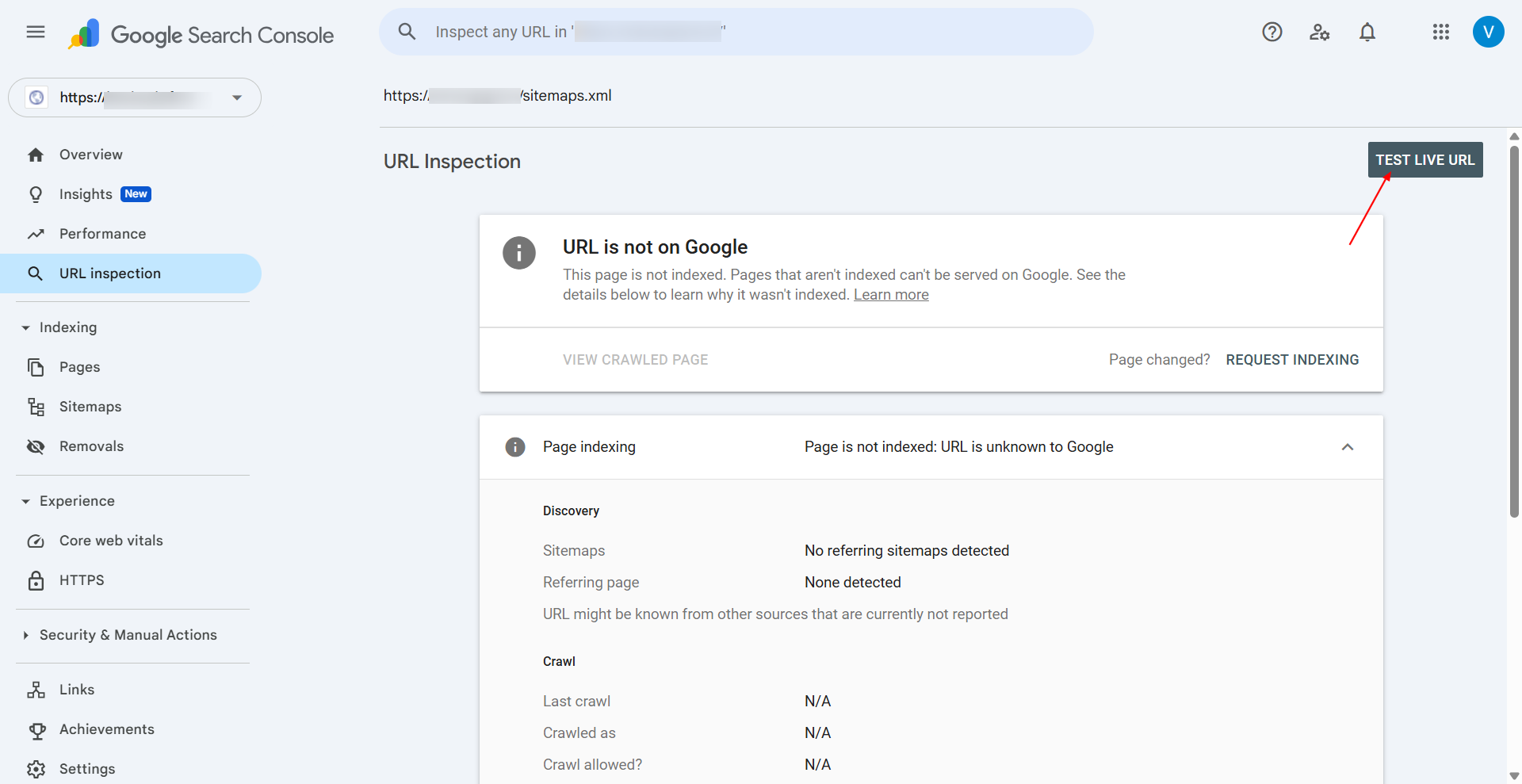The width and height of the screenshot is (1522, 784).
Task: Open the Core web vitals report
Action: coord(111,541)
